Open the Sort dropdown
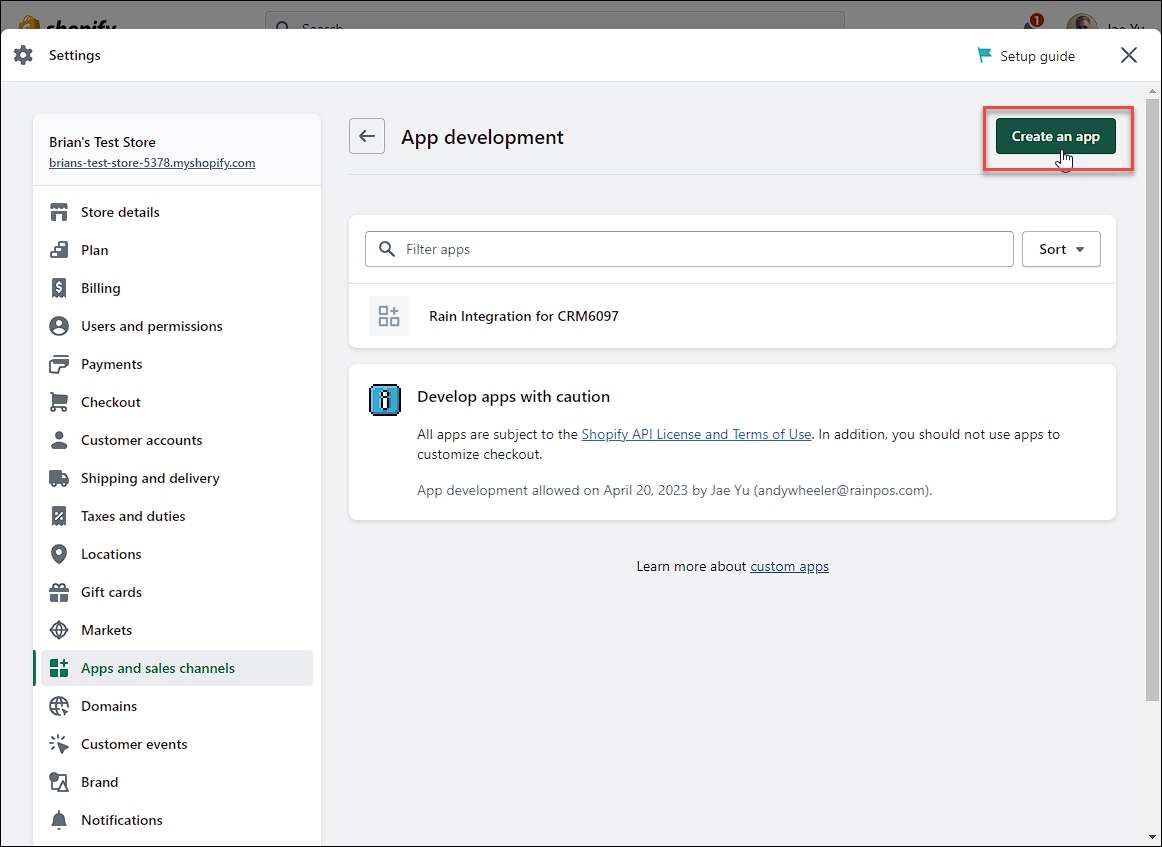Screen dimensions: 1162x847 point(1061,249)
